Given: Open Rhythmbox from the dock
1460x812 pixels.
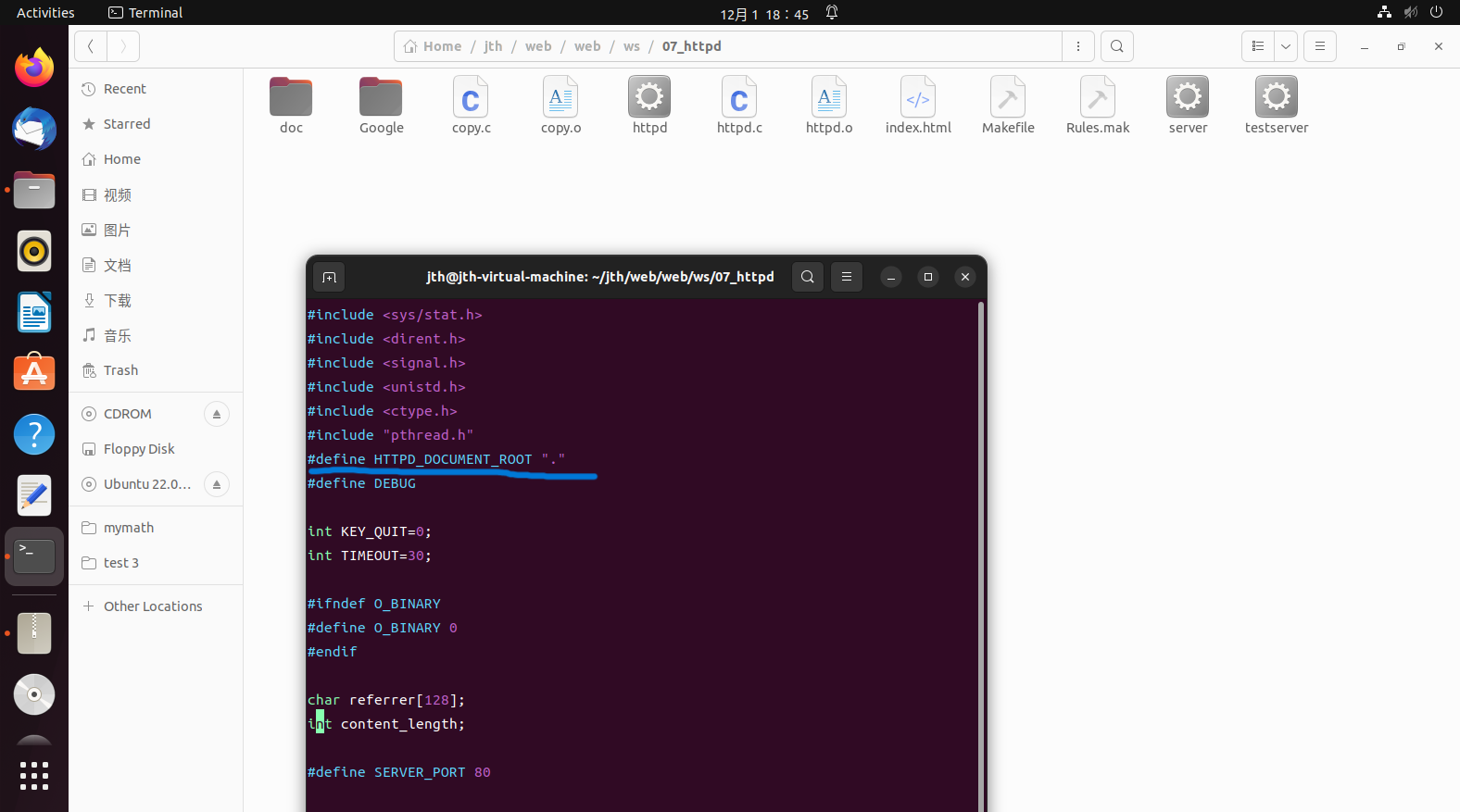Looking at the screenshot, I should [x=34, y=251].
